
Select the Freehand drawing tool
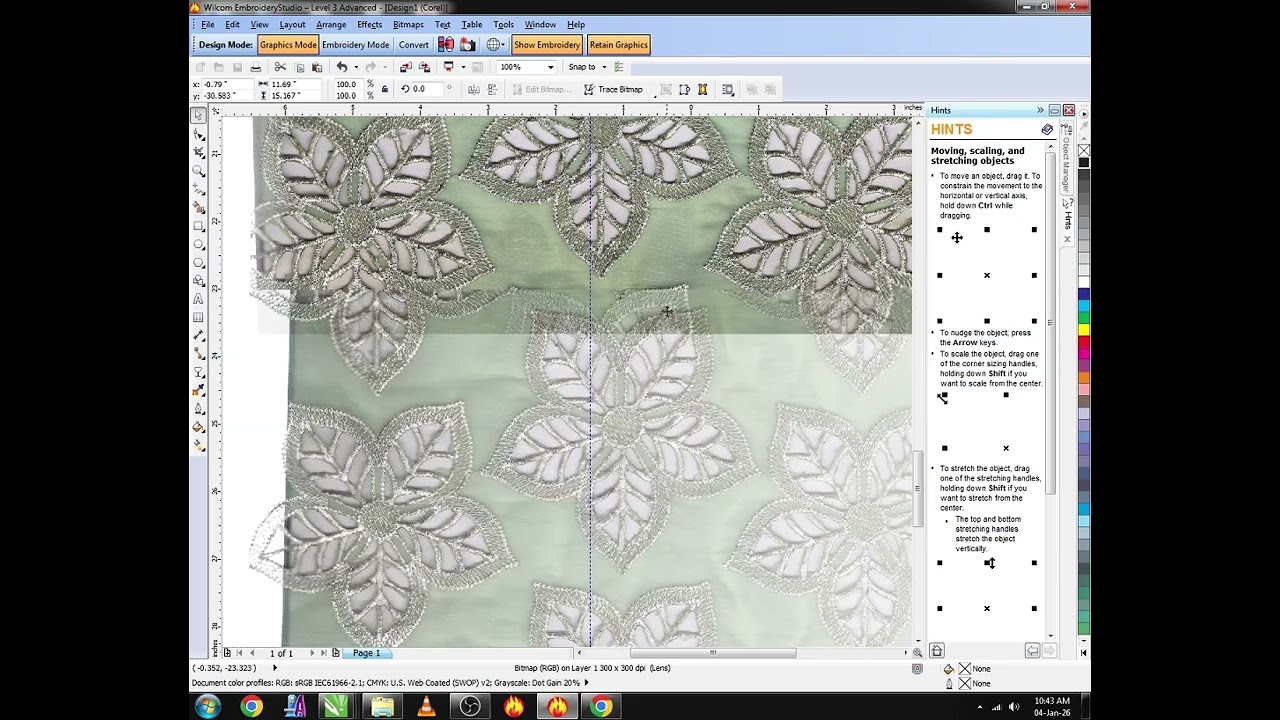[199, 189]
